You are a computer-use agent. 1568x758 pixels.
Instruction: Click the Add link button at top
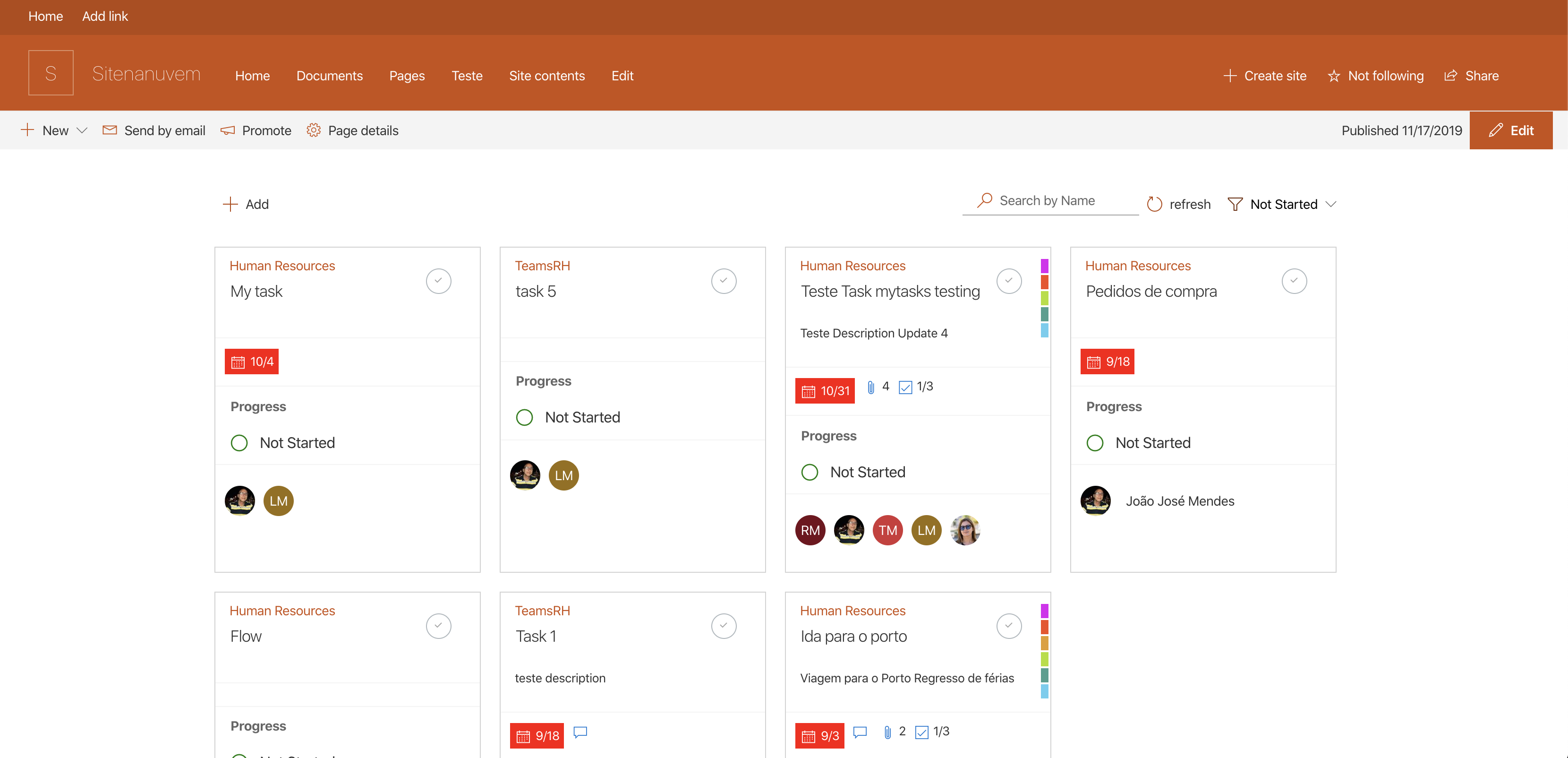pyautogui.click(x=104, y=16)
